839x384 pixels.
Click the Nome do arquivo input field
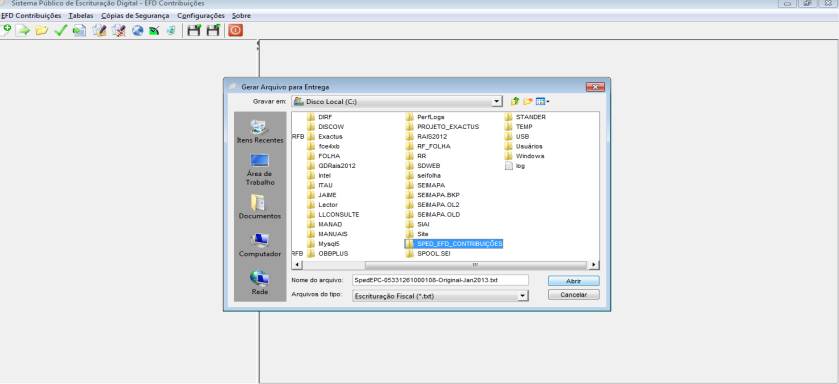tap(440, 280)
